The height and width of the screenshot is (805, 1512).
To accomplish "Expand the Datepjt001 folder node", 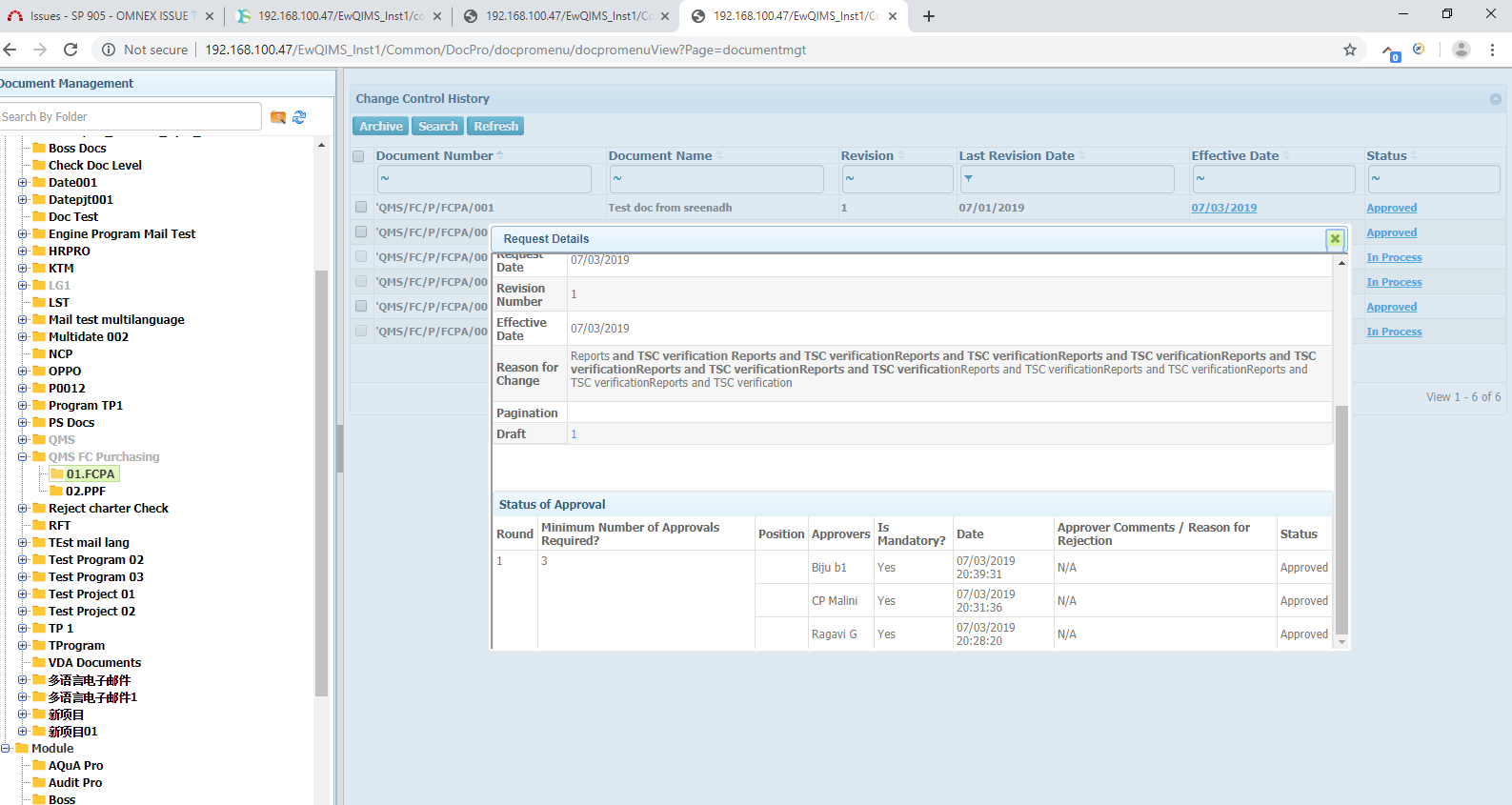I will point(23,199).
